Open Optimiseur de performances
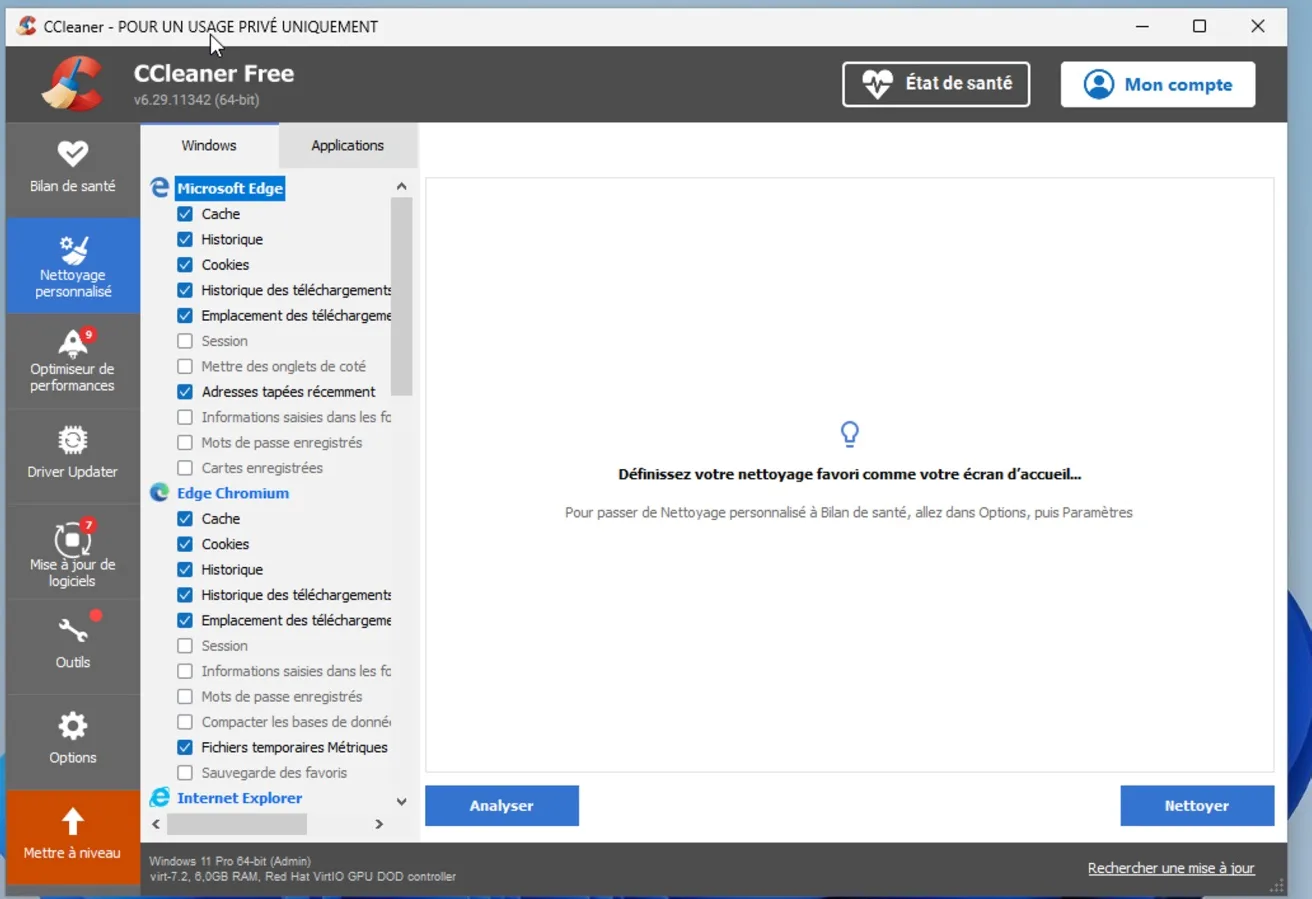This screenshot has width=1312, height=899. [72, 358]
